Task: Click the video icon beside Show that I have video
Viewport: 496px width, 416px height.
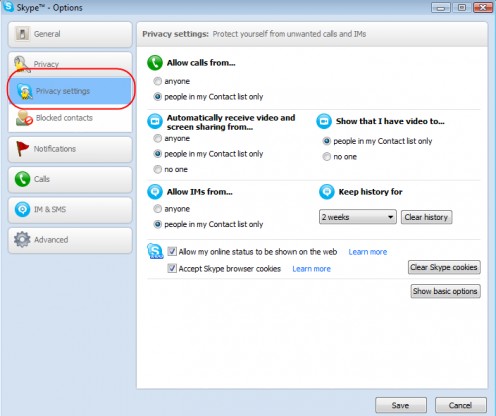Action: (324, 121)
